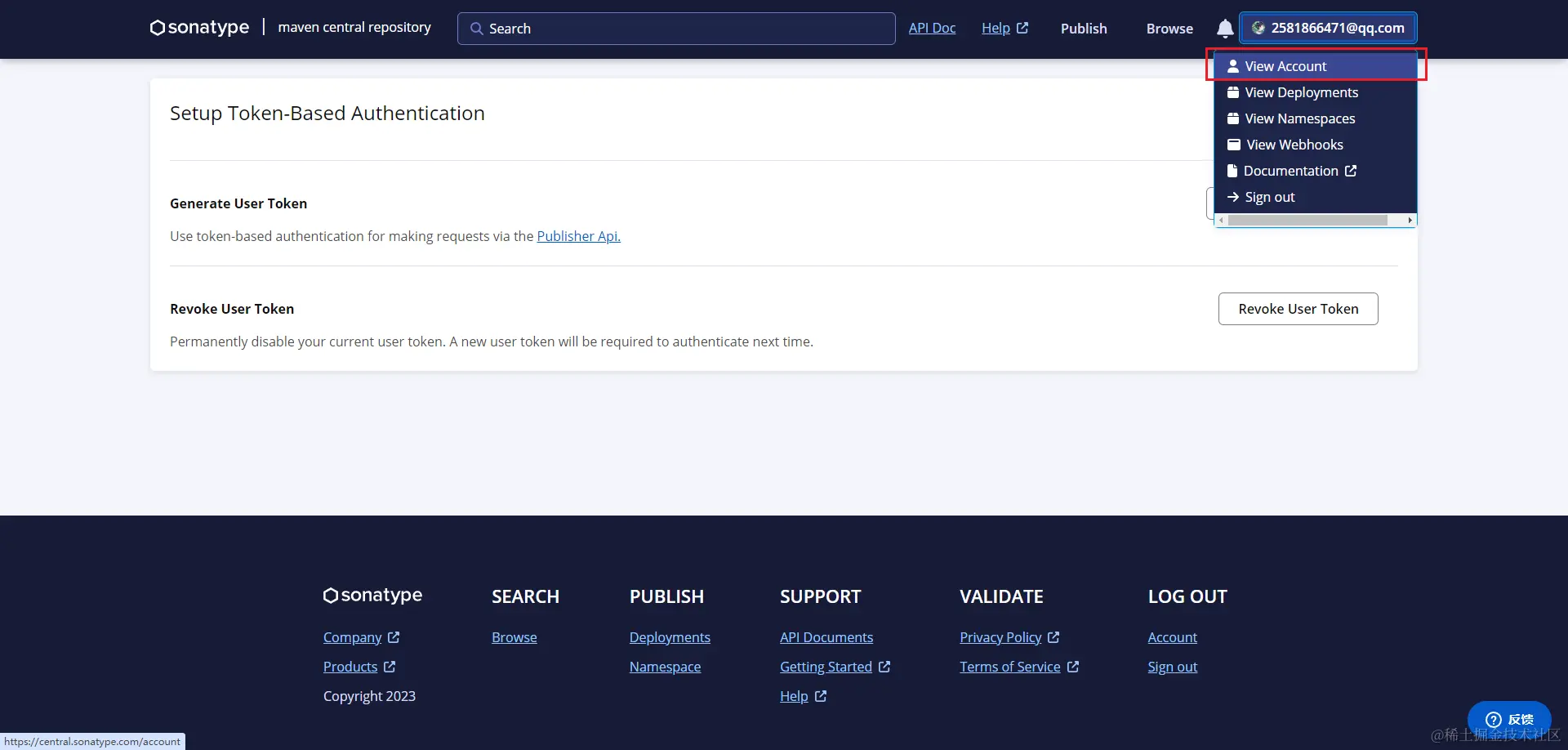Open the Publisher Api link
This screenshot has width=1568, height=750.
[x=579, y=236]
